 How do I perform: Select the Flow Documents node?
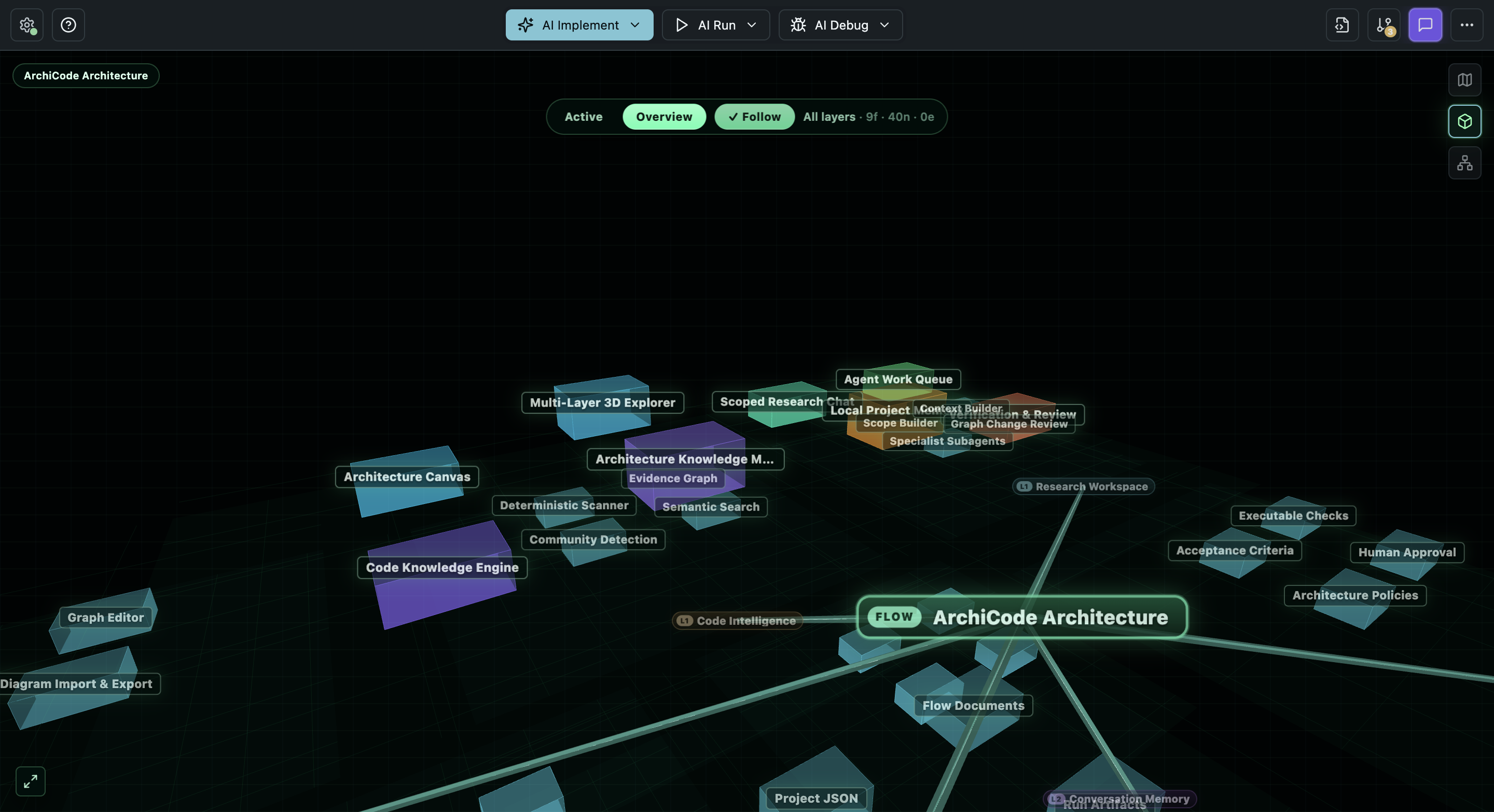click(974, 706)
